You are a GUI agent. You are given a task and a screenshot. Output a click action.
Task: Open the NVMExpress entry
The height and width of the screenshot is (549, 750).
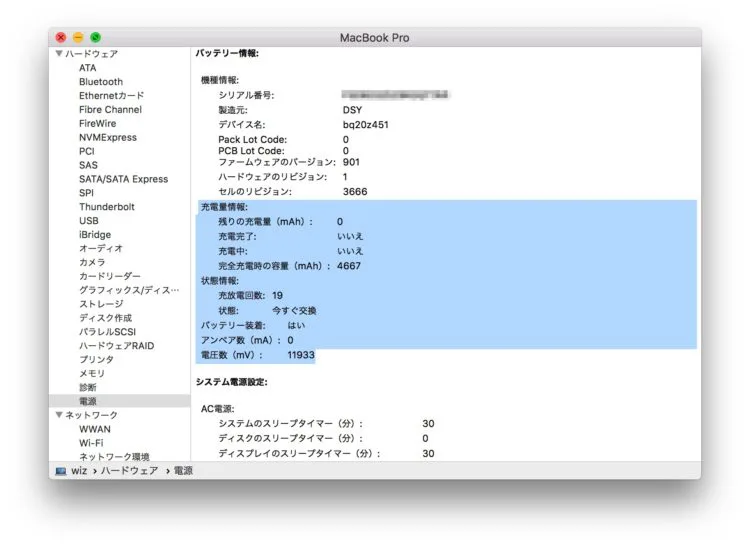click(108, 137)
